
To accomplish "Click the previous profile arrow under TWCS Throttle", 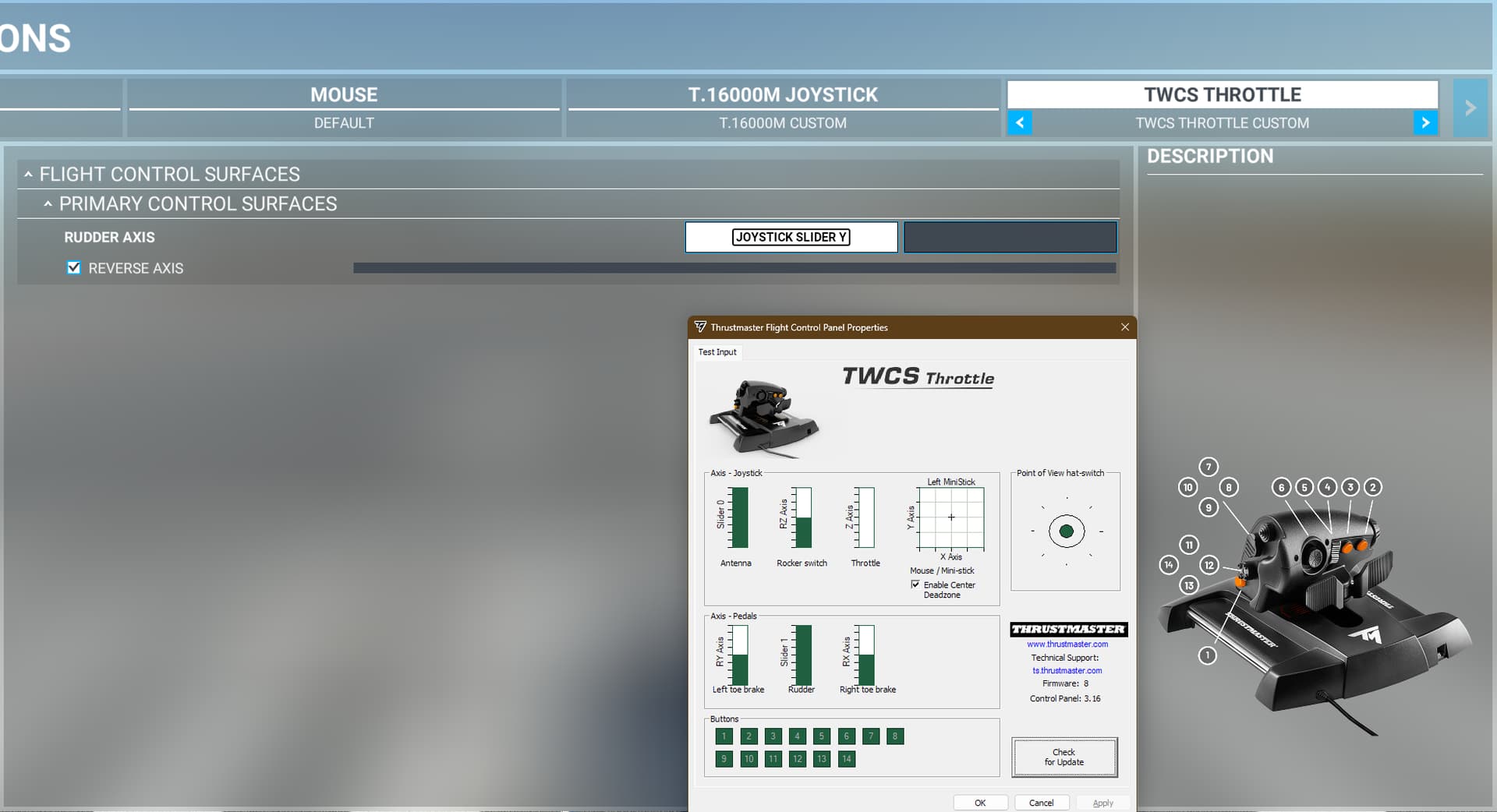I will click(x=1019, y=123).
